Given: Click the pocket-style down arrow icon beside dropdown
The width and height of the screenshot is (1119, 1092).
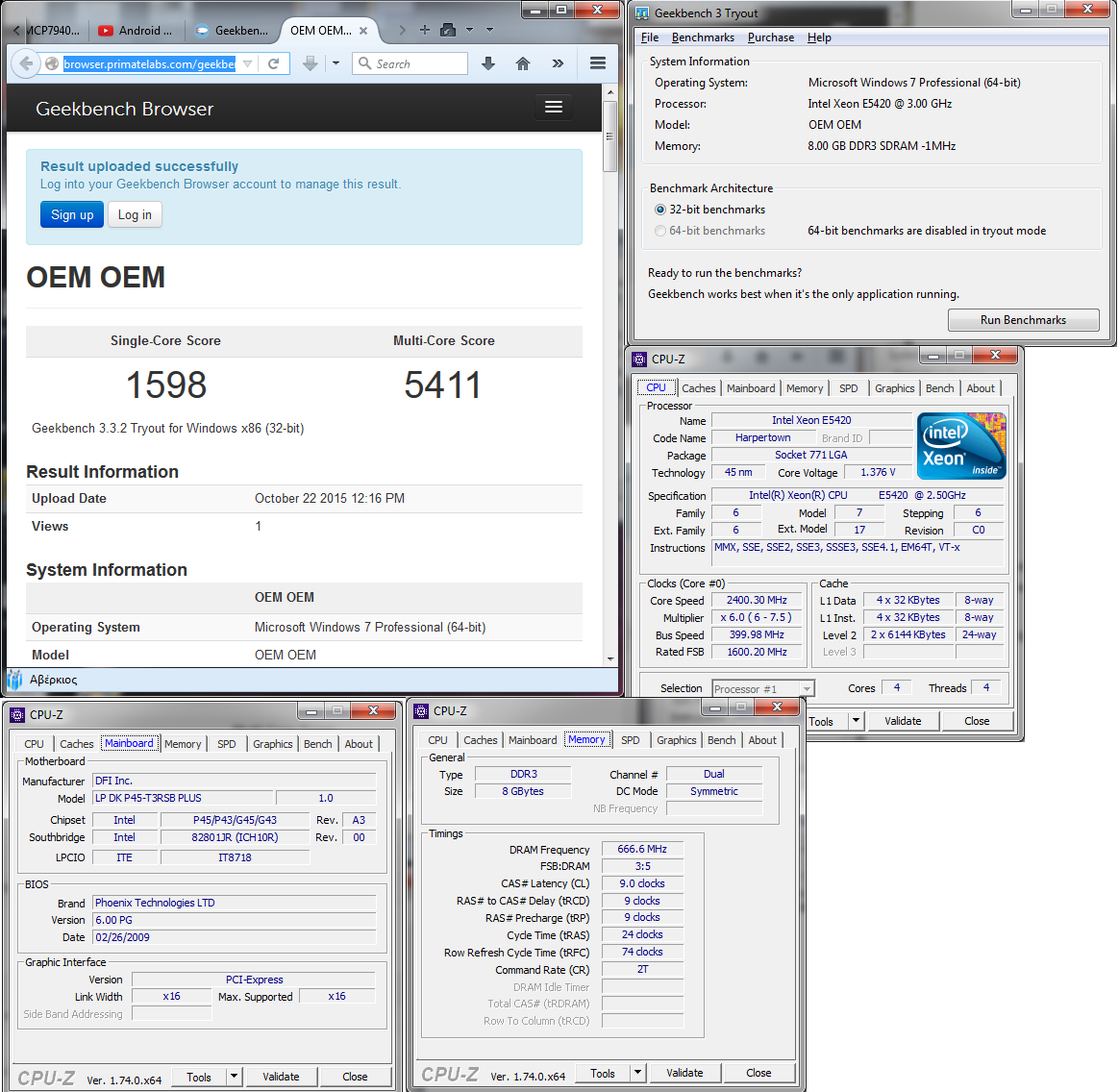Looking at the screenshot, I should [310, 63].
